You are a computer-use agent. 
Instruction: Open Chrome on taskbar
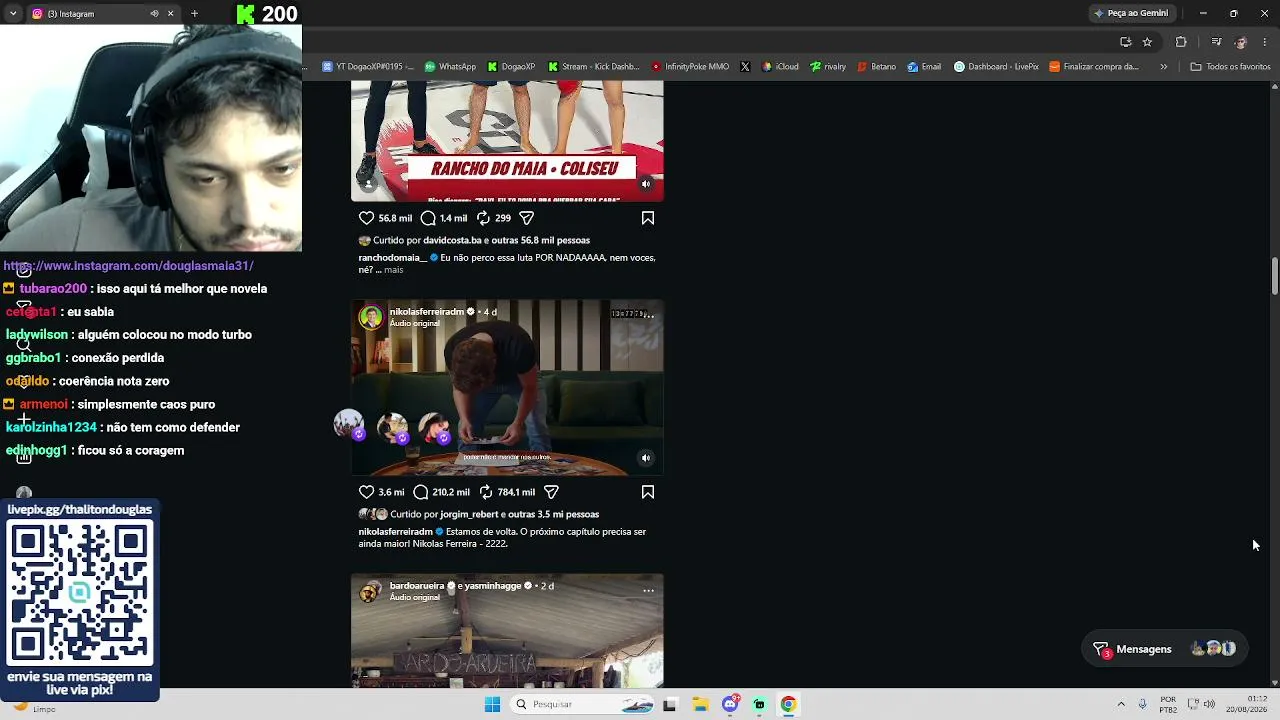coord(788,704)
